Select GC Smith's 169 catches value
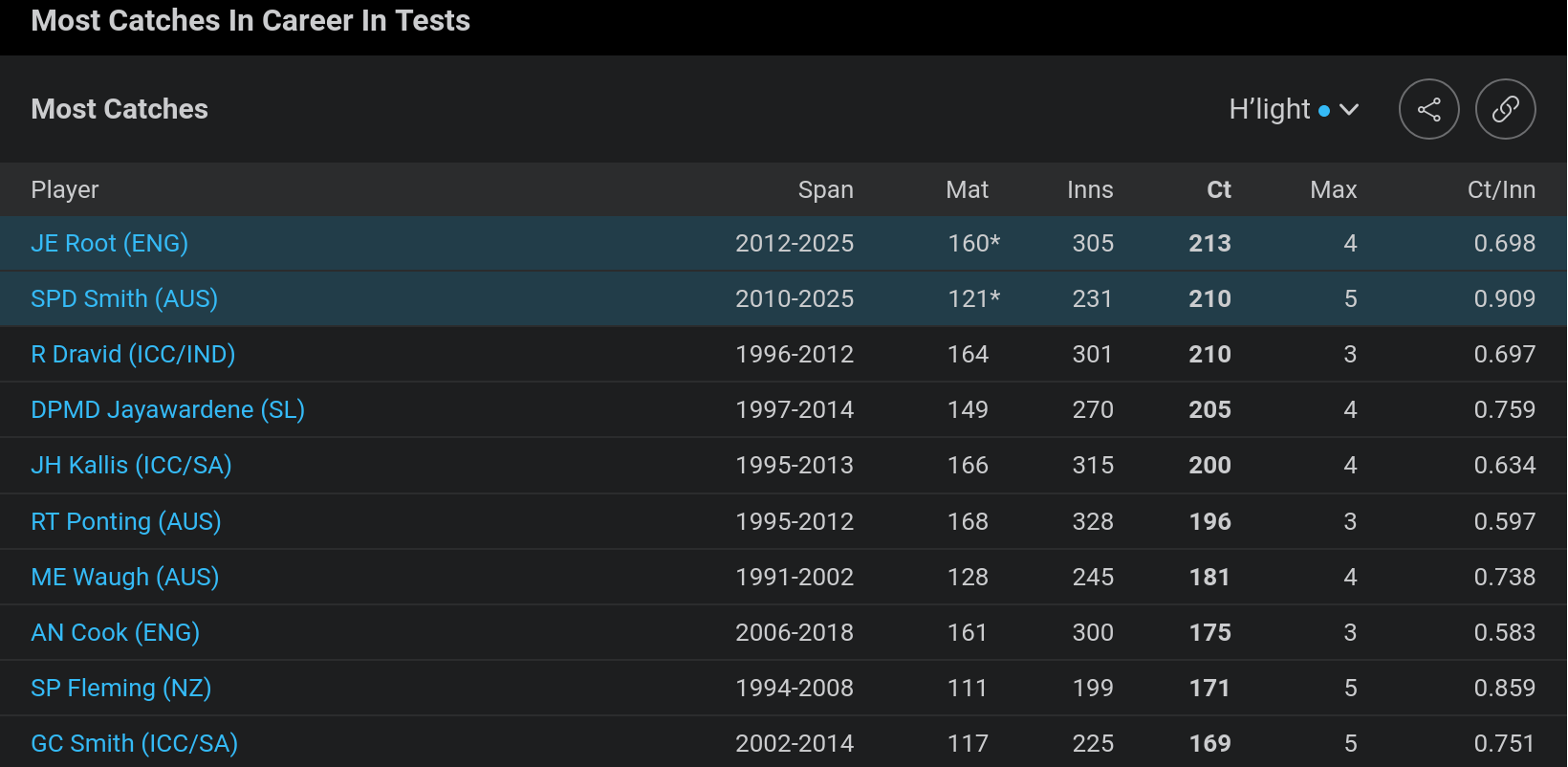The height and width of the screenshot is (767, 1568). coord(1209,743)
